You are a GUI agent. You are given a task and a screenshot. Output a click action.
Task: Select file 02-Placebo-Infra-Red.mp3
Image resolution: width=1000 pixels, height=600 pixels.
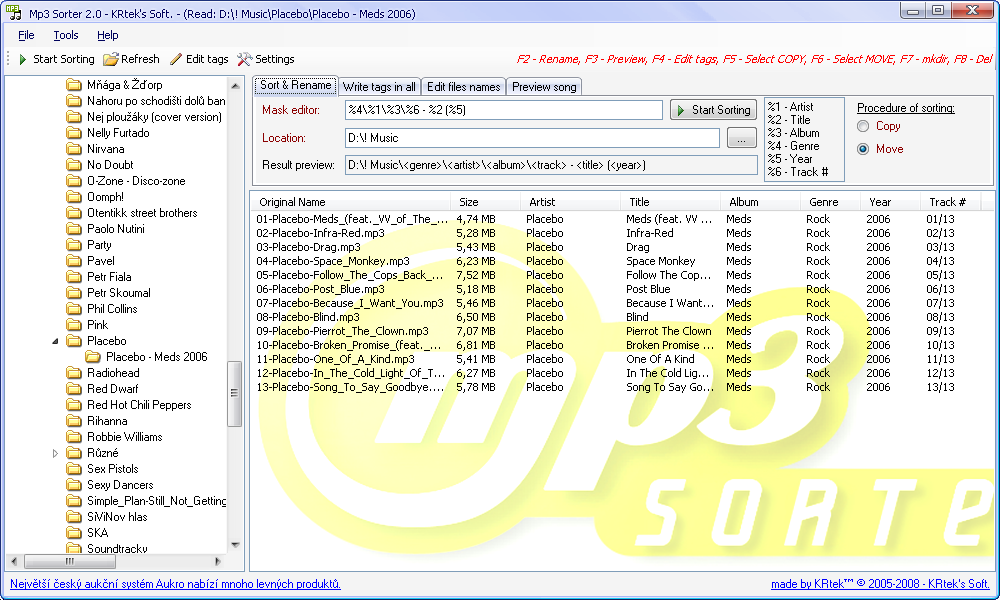click(x=320, y=233)
